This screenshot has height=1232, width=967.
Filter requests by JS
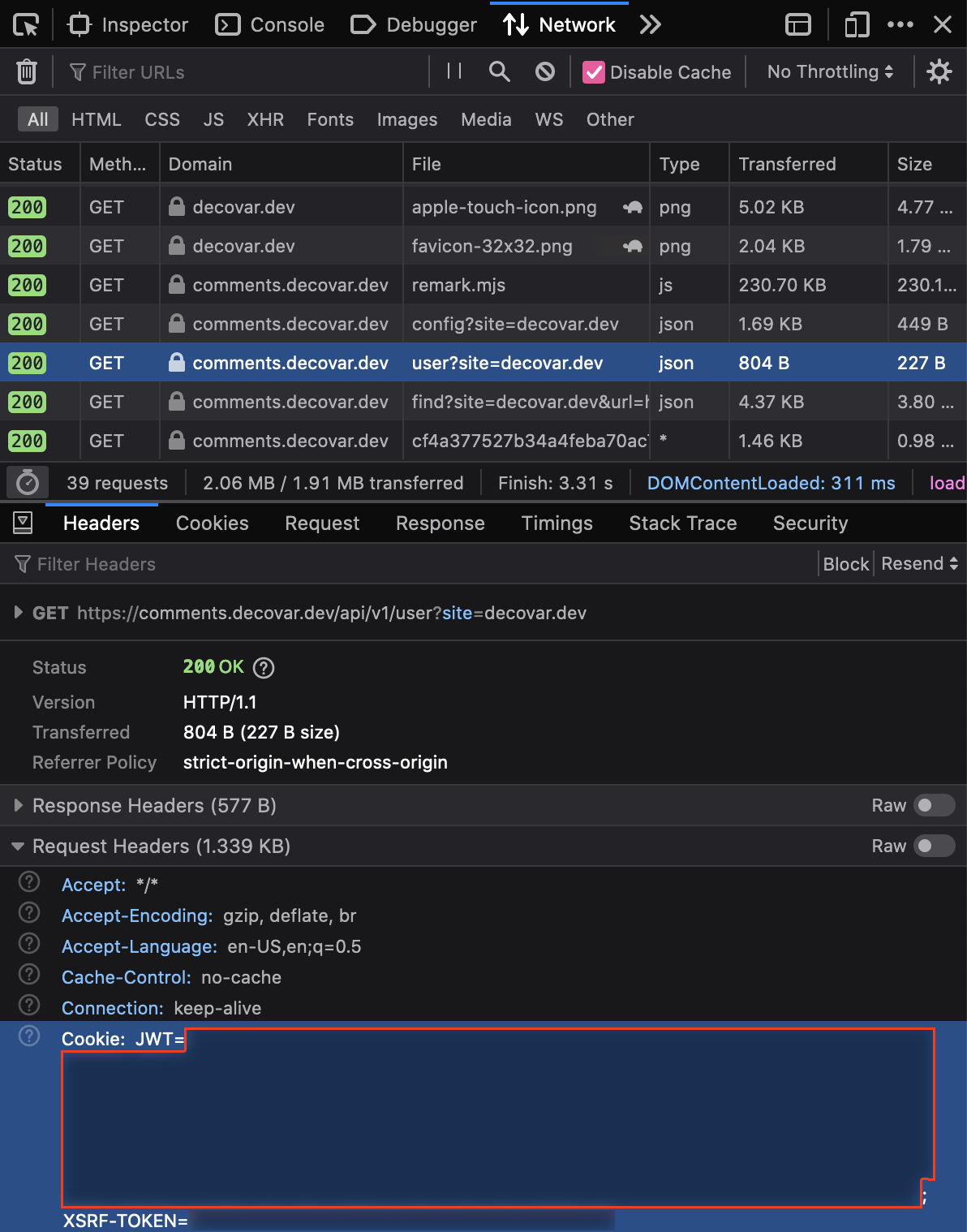[x=213, y=119]
